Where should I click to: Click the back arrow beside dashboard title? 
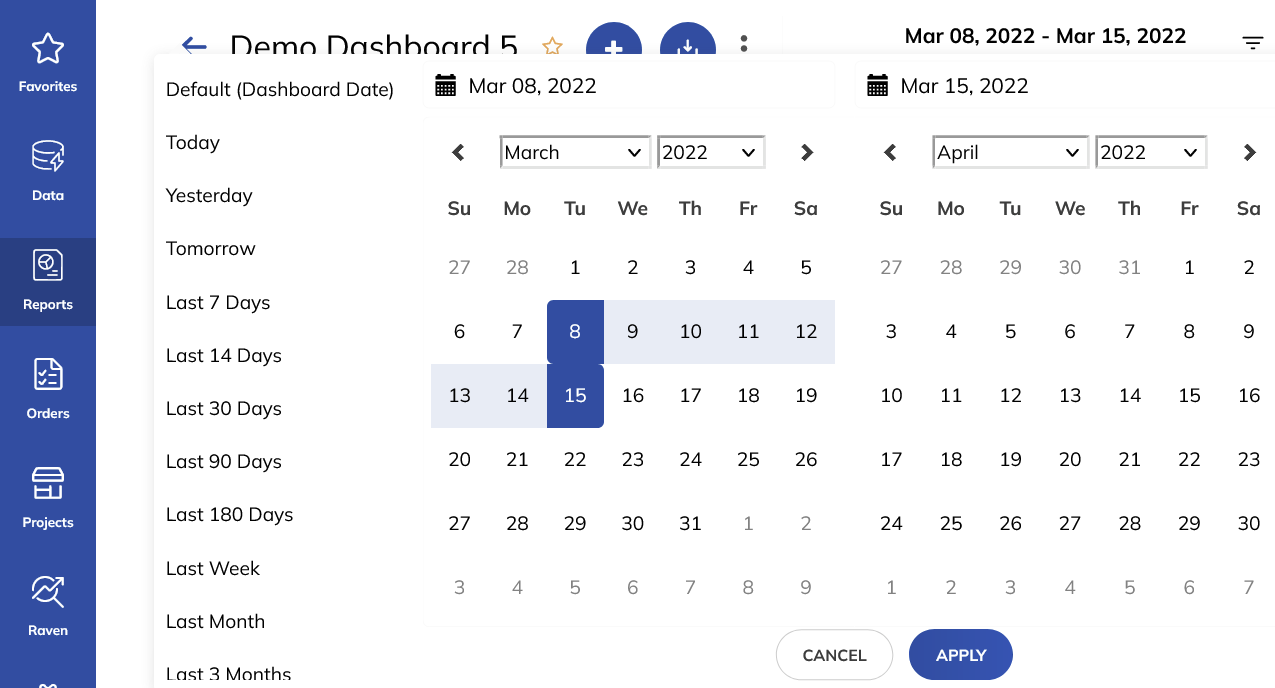tap(194, 45)
